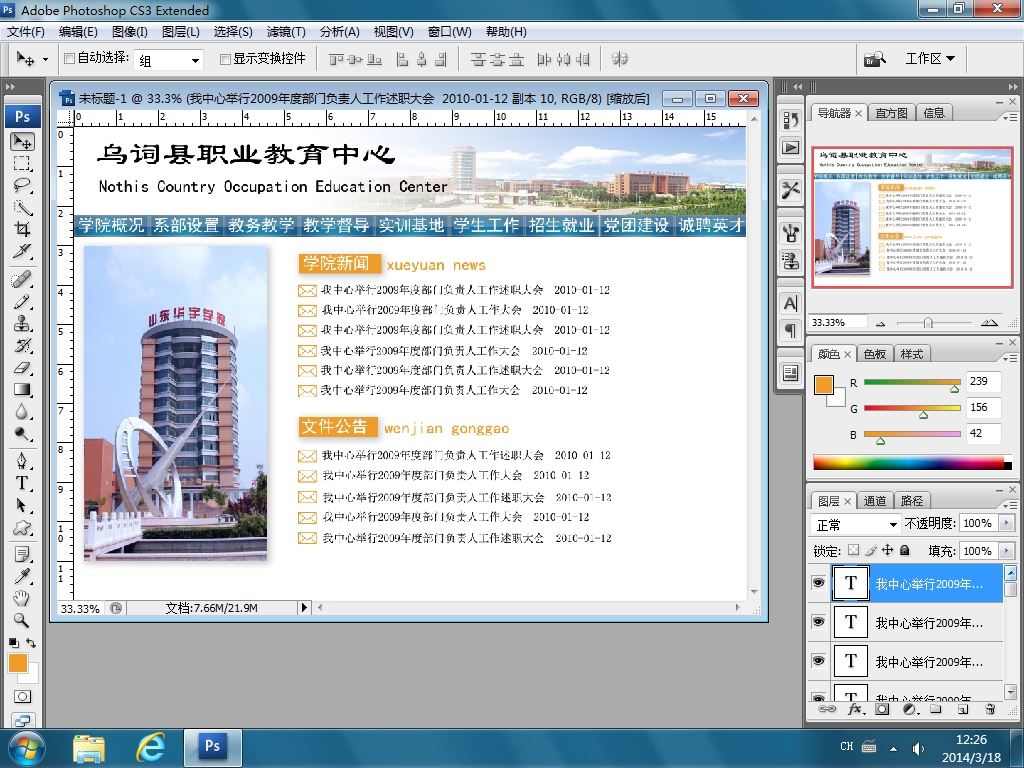Toggle Quick Mask mode icon
The width and height of the screenshot is (1024, 768).
pyautogui.click(x=22, y=697)
